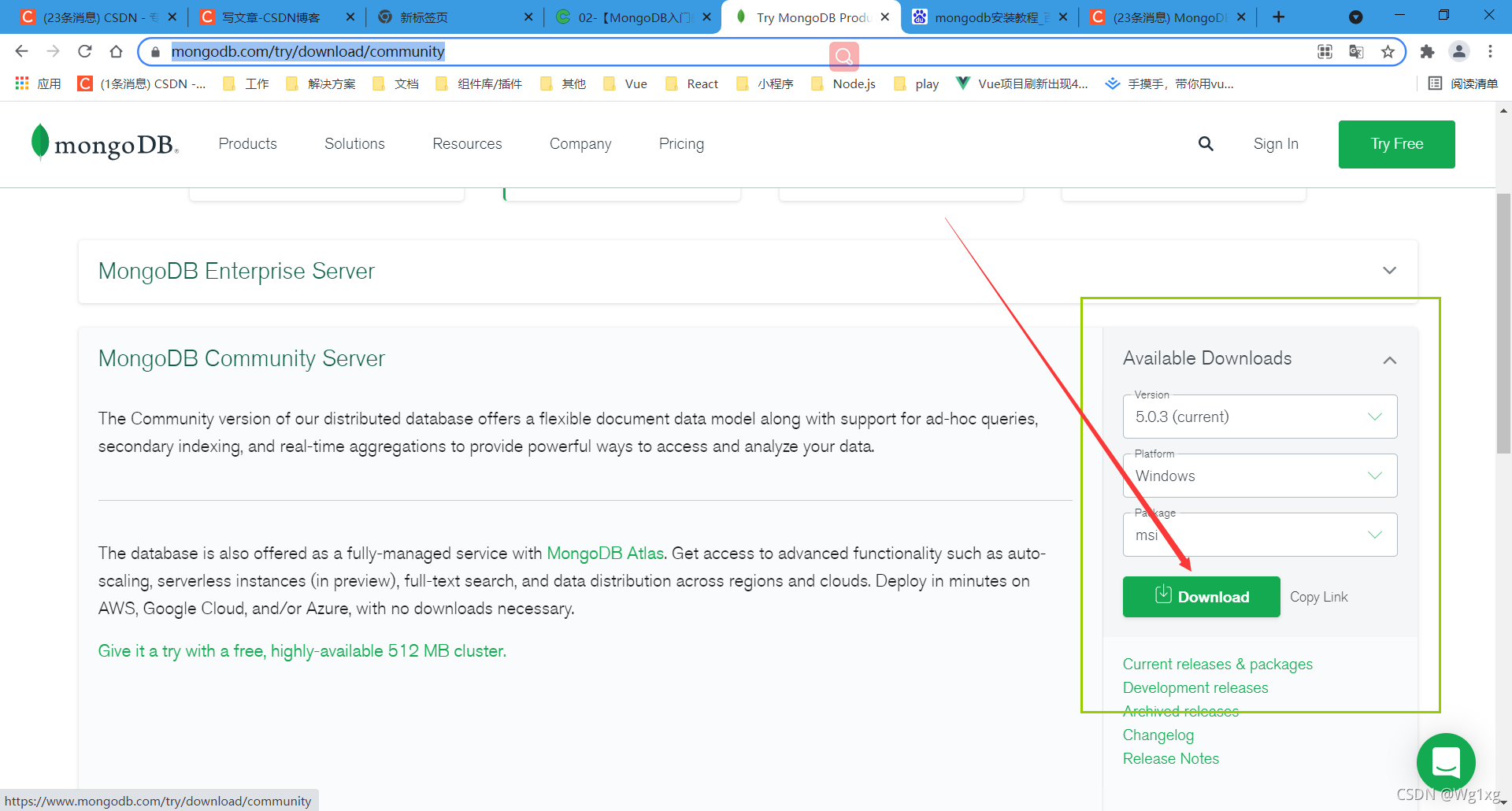Click the address bar URL
Image resolution: width=1512 pixels, height=811 pixels.
[308, 52]
